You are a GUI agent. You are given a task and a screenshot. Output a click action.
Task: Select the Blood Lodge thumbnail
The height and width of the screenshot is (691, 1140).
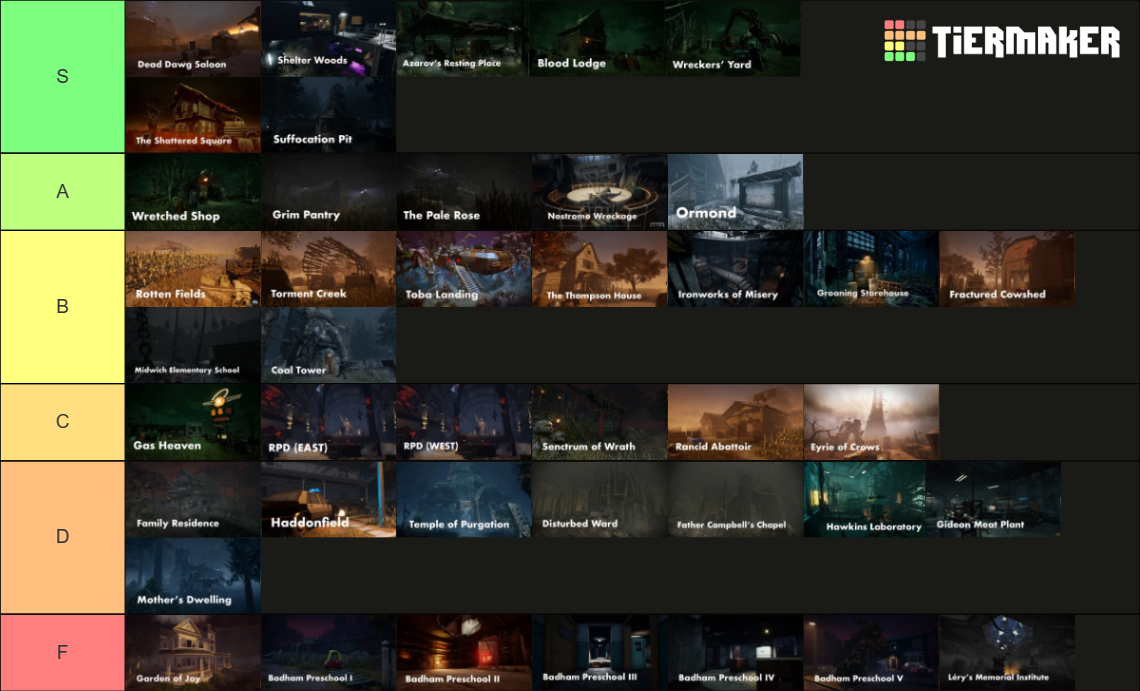(598, 38)
